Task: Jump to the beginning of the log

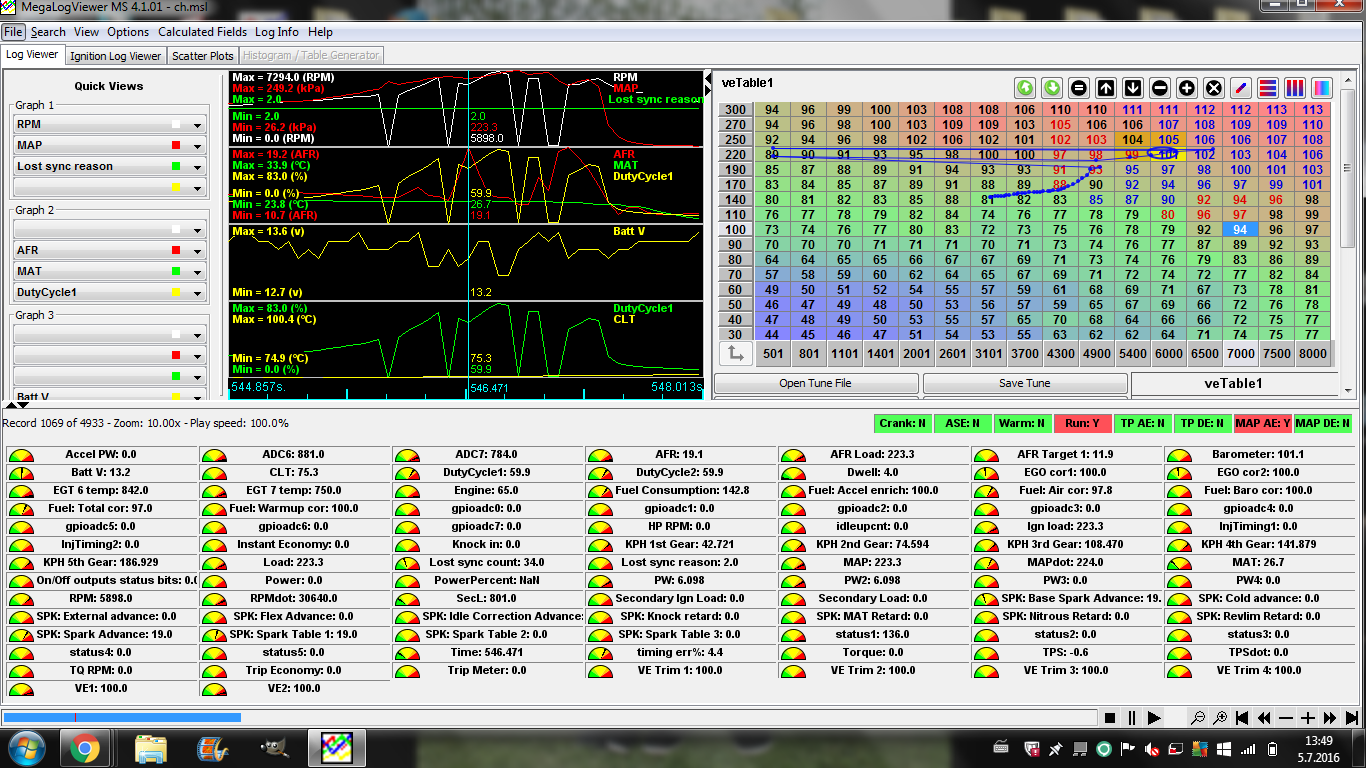Action: [1242, 718]
